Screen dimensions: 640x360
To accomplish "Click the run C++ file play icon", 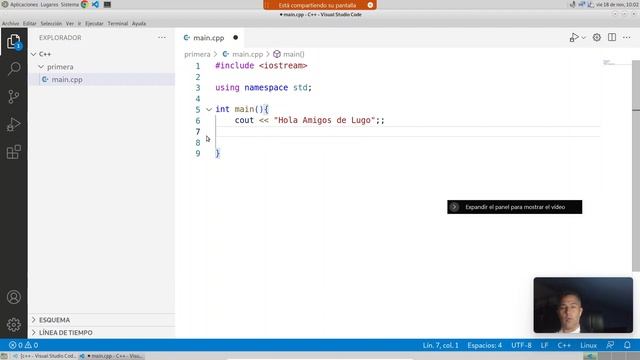I will 574,38.
